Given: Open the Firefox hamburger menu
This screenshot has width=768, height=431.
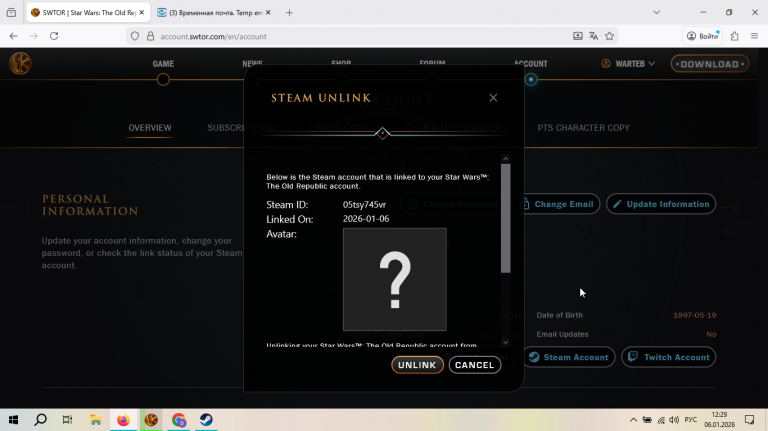Looking at the screenshot, I should point(754,36).
